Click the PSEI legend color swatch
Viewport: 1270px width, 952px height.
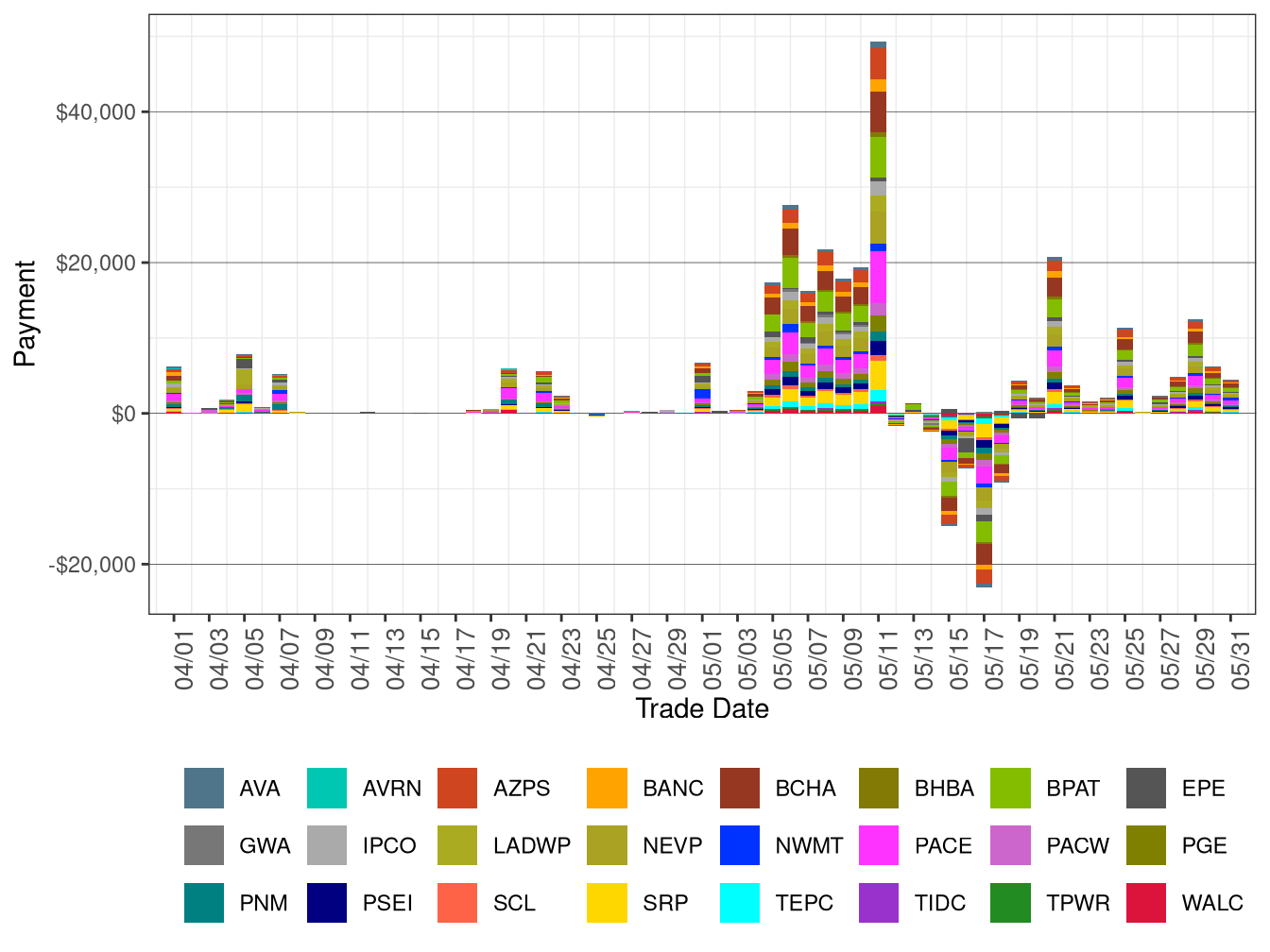tap(327, 903)
